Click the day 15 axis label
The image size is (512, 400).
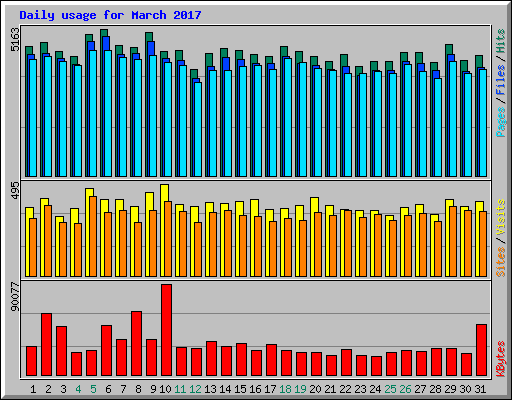coord(240,389)
